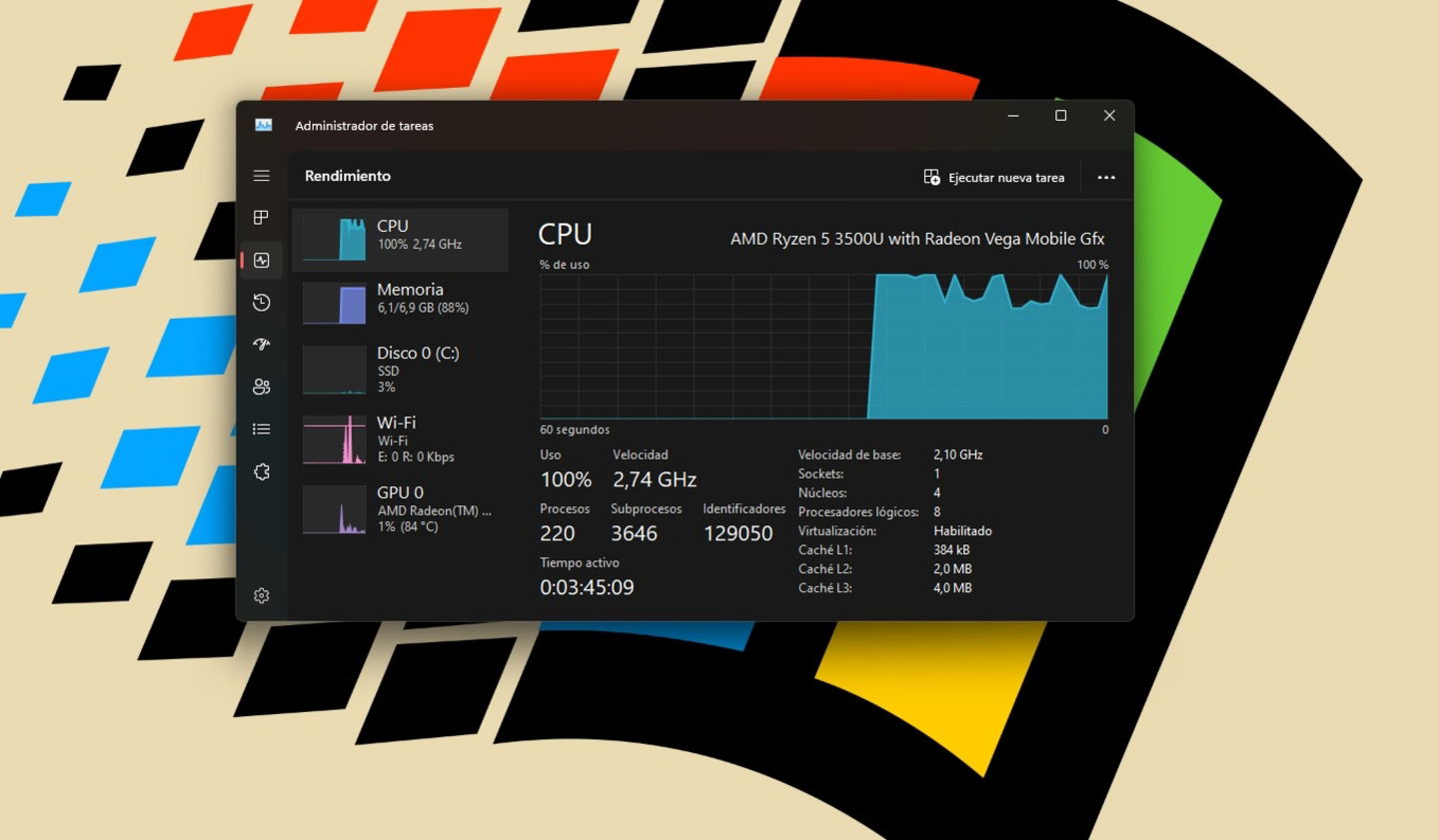Click the Velocidad de base value 2,10 GHz
1439x840 pixels.
[x=958, y=454]
